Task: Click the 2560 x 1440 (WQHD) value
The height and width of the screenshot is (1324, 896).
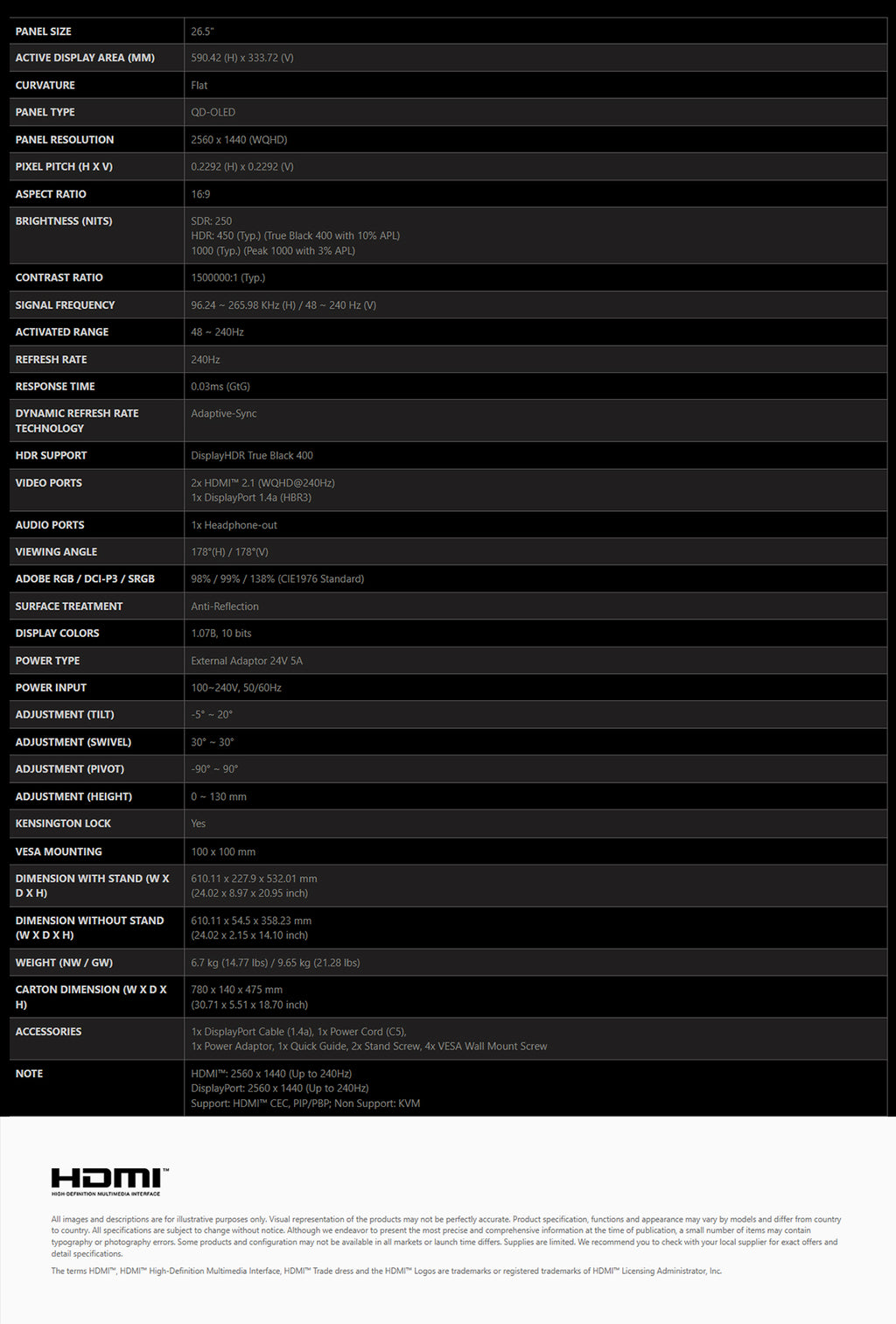Action: (239, 140)
